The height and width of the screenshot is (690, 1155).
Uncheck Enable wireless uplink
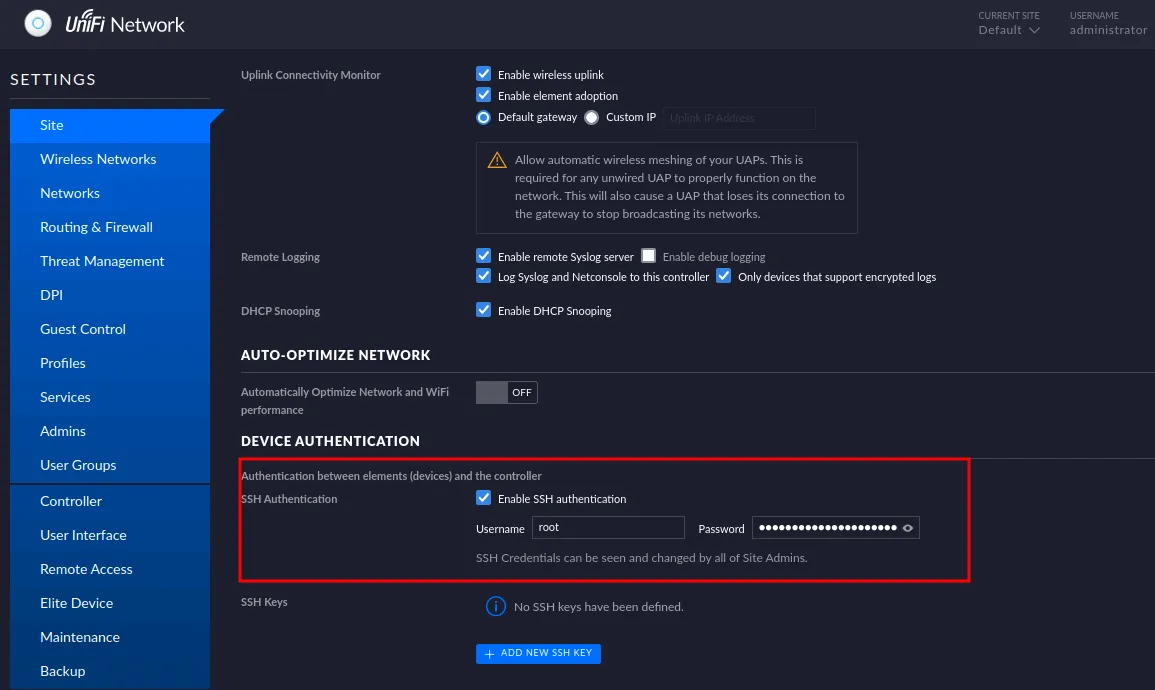click(x=483, y=73)
